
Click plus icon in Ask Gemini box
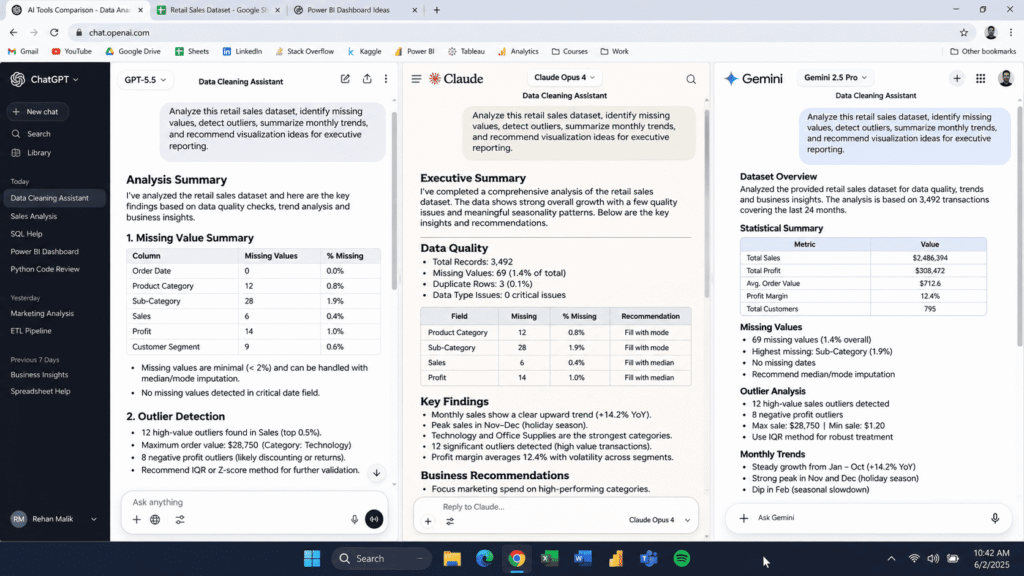tap(744, 518)
